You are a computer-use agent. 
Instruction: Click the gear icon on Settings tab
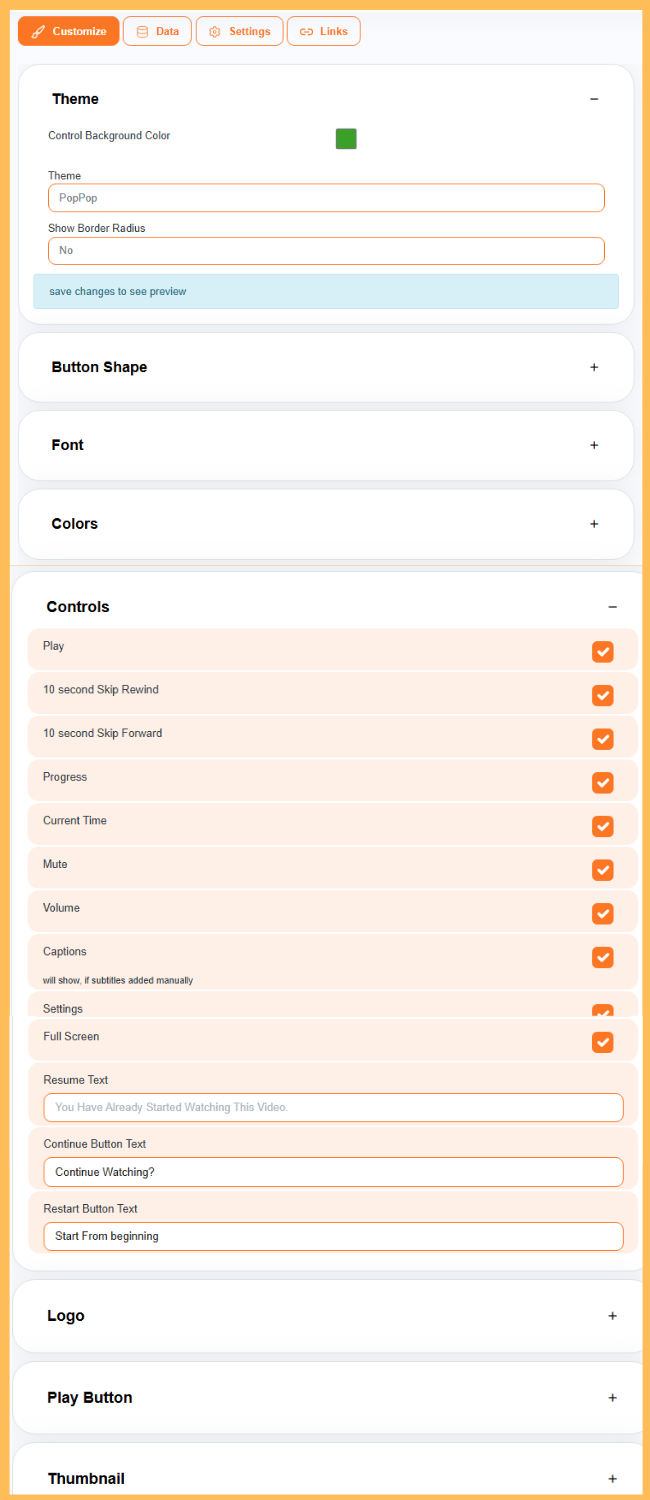click(x=214, y=32)
